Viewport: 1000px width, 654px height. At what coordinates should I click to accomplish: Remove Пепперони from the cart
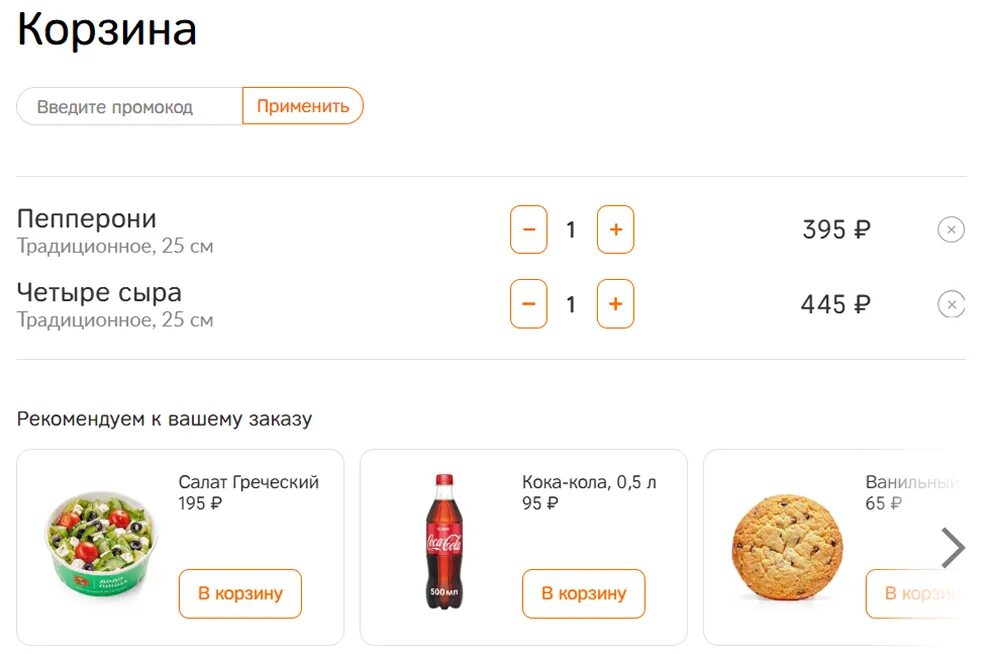(x=950, y=230)
